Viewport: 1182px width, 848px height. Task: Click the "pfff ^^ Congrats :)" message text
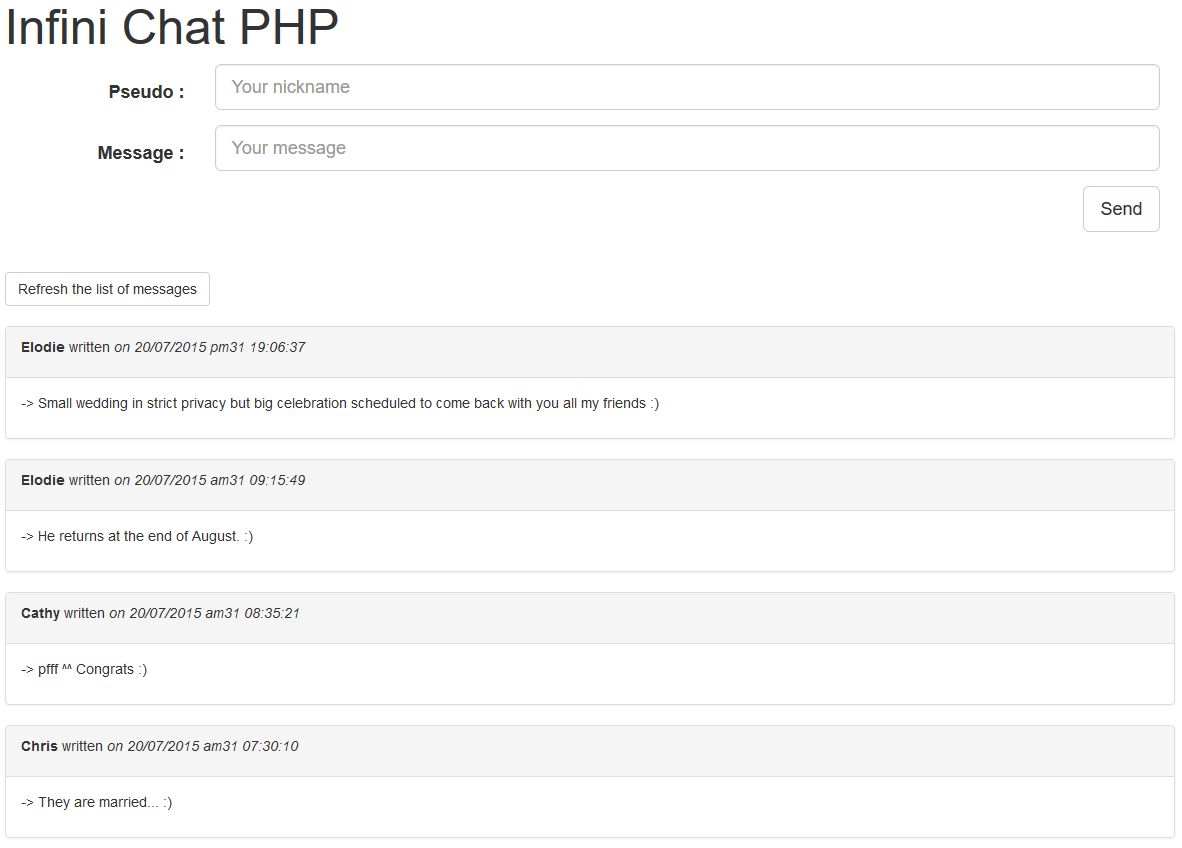(x=84, y=669)
